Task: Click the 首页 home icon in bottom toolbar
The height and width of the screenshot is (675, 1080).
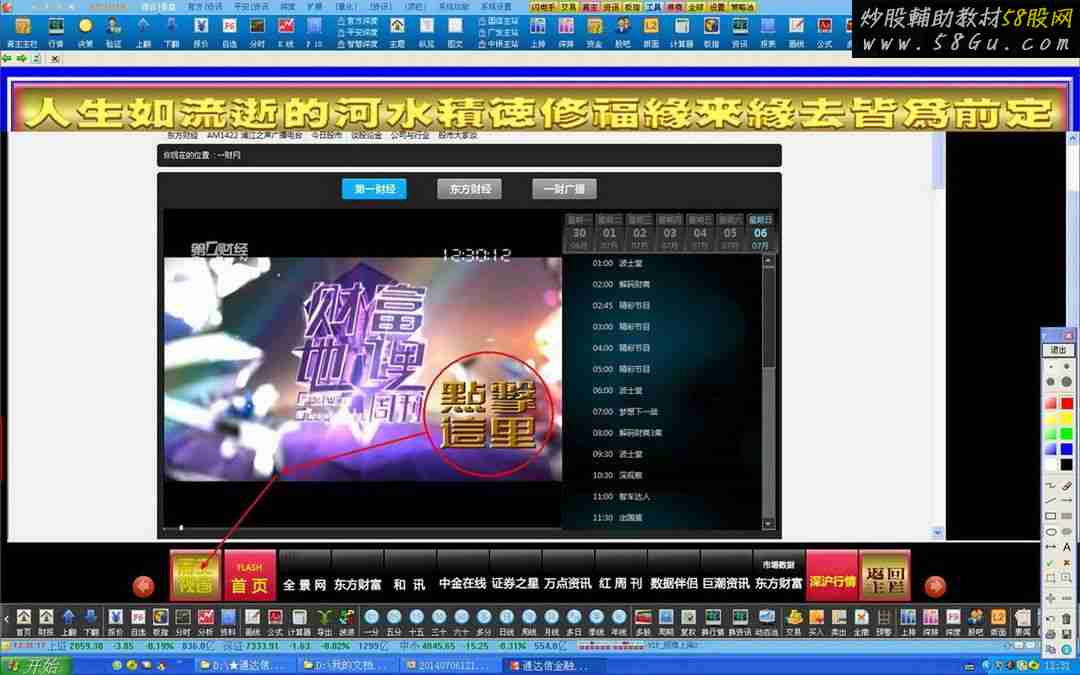Action: (24, 621)
